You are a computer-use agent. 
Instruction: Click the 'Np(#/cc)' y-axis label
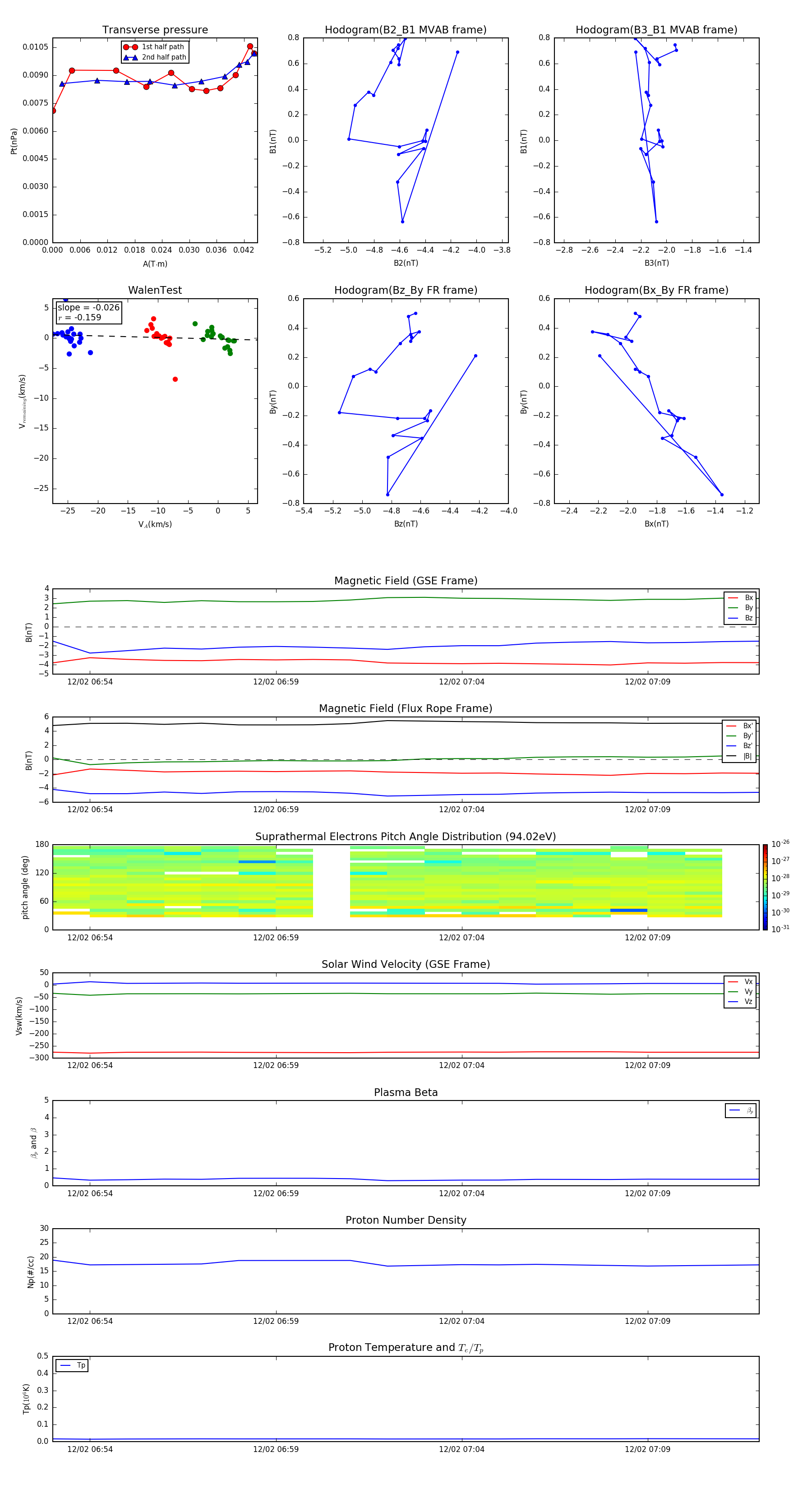[x=31, y=1272]
